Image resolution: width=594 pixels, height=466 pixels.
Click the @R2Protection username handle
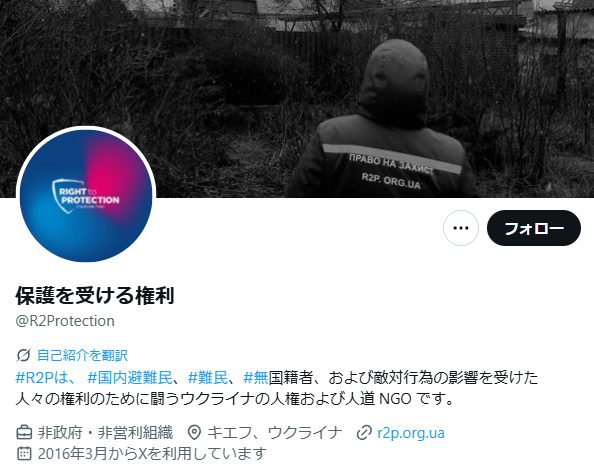65,321
